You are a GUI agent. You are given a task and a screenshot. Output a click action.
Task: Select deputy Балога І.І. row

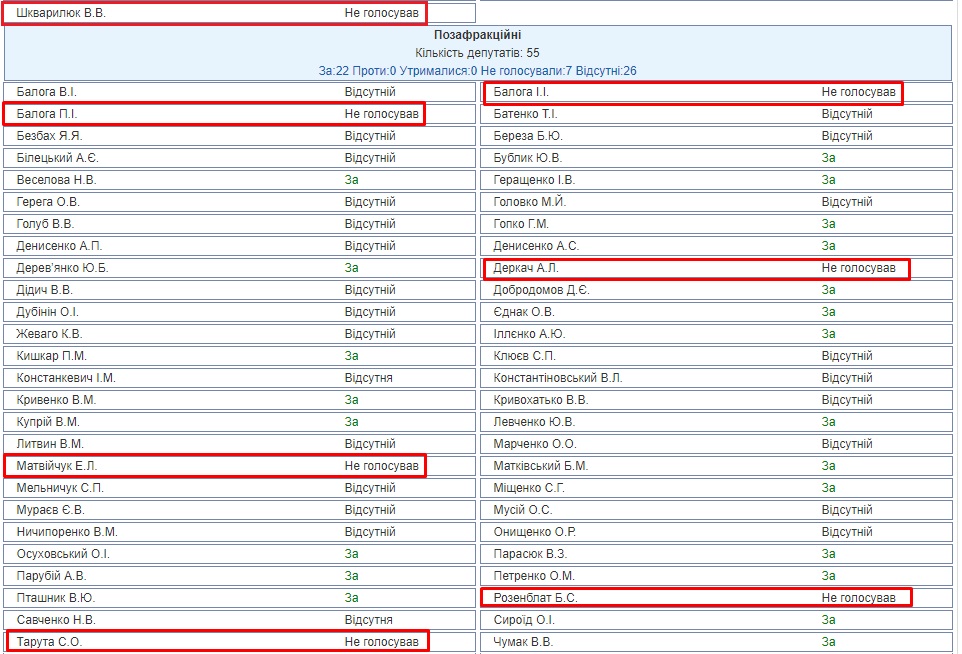click(x=521, y=92)
